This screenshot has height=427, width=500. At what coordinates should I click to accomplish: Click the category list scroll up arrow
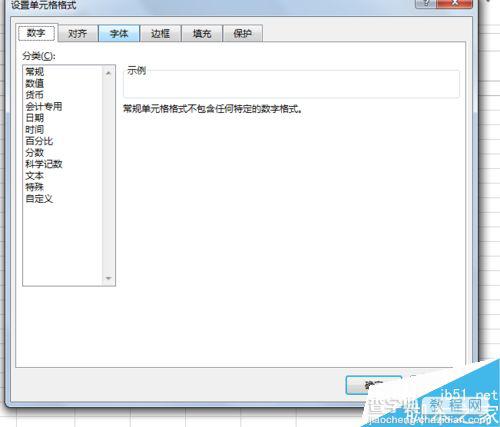(108, 73)
